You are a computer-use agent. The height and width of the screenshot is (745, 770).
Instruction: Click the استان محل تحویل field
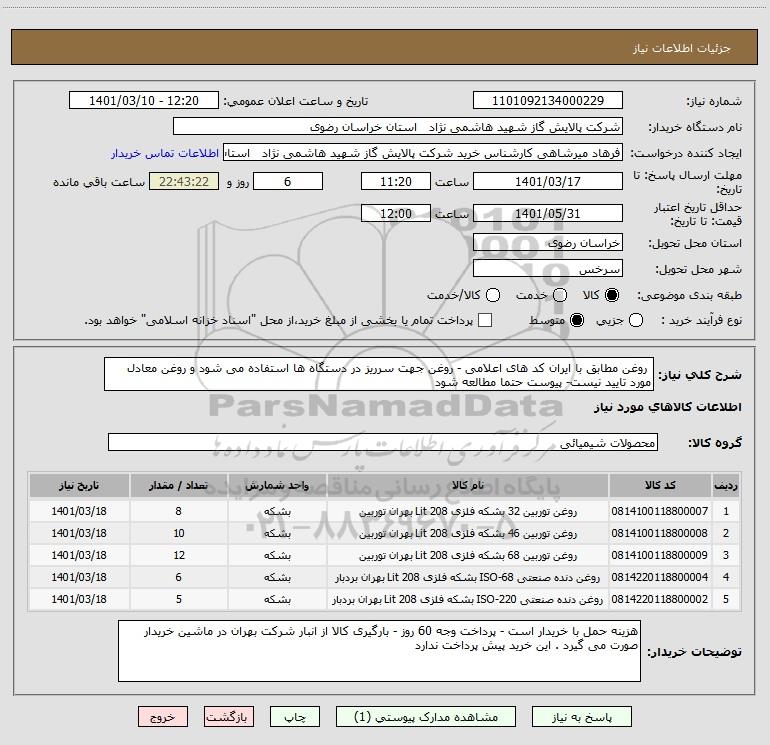click(x=547, y=243)
